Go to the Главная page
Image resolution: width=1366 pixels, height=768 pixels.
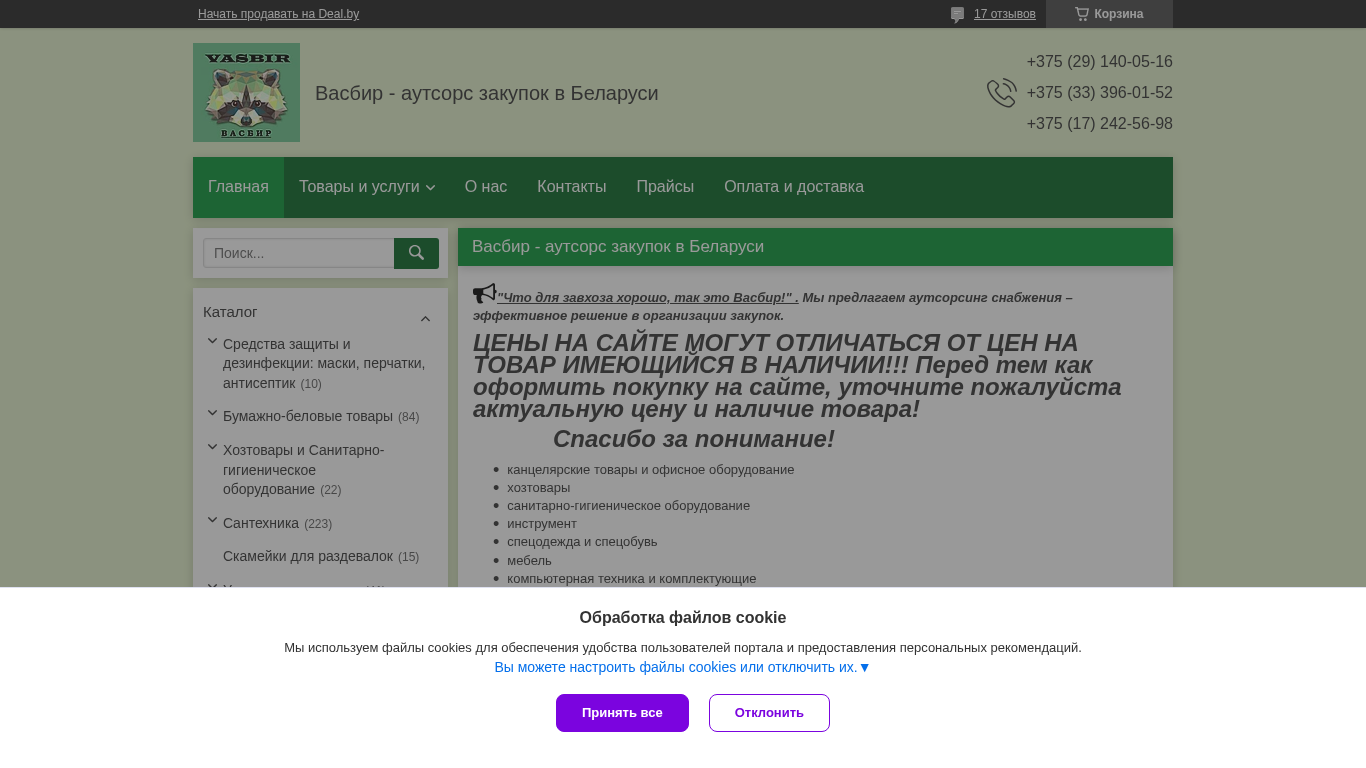click(238, 187)
